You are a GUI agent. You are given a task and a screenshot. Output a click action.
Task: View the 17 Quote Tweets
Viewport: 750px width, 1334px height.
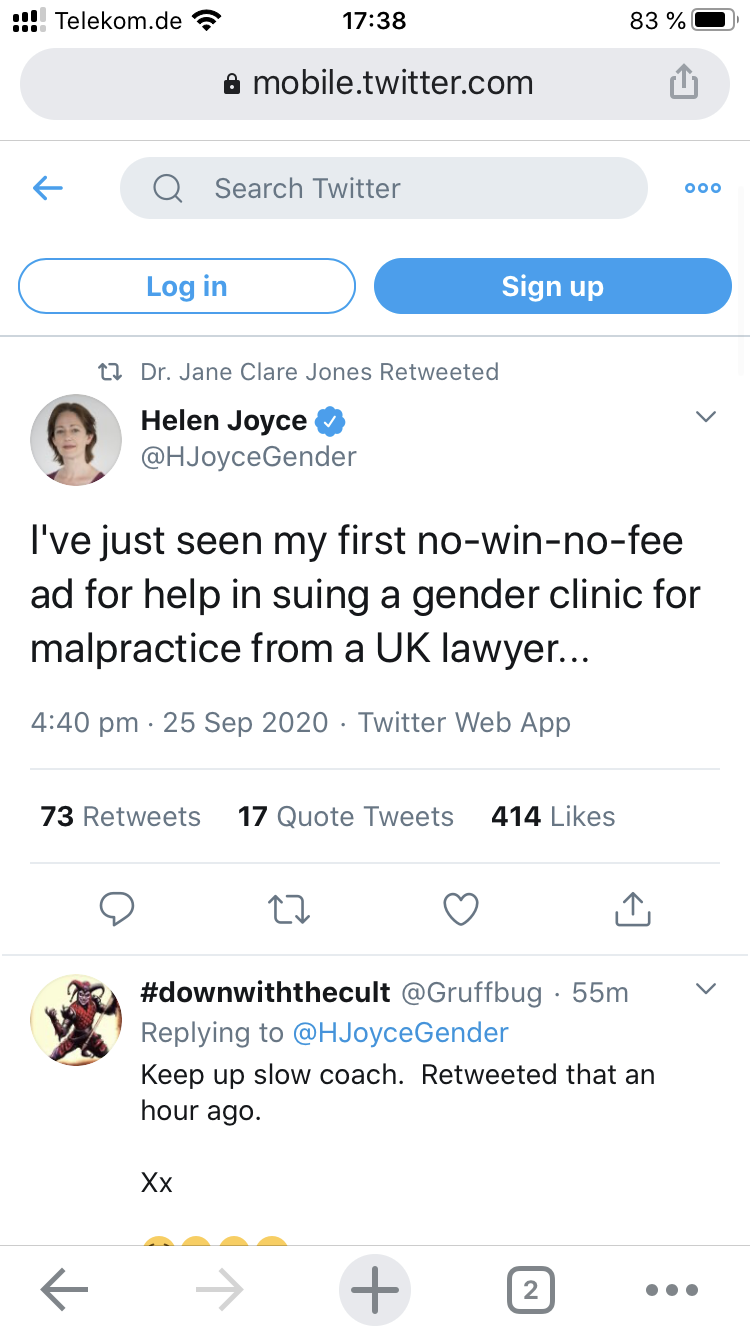point(346,816)
